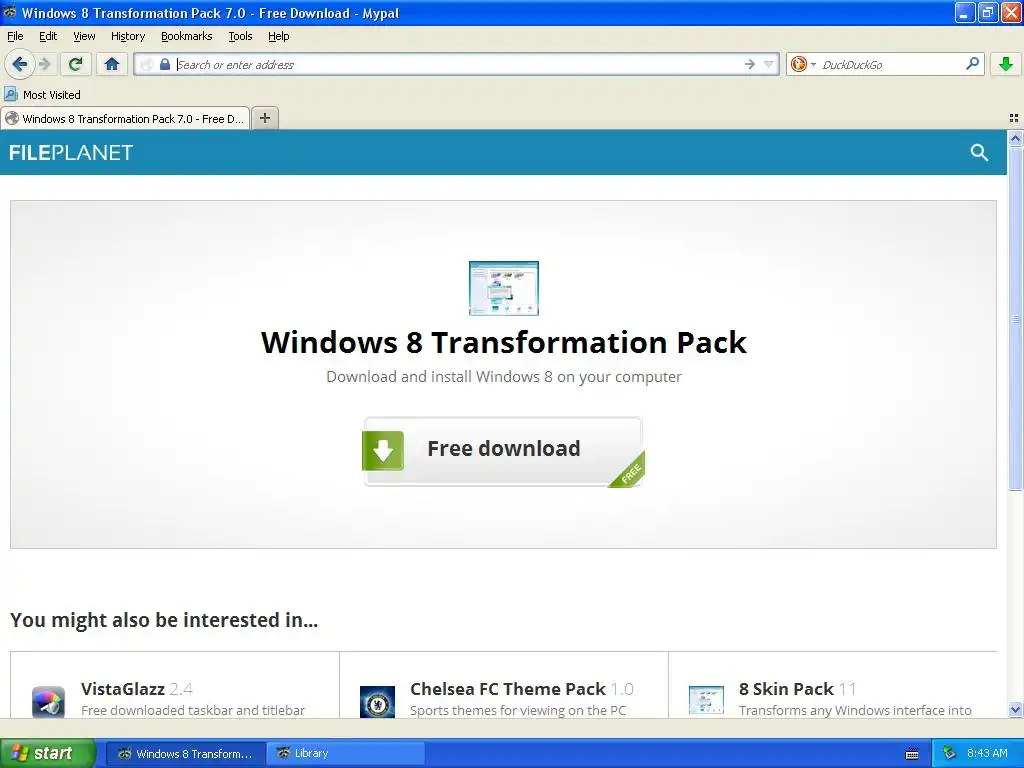This screenshot has height=768, width=1024.
Task: Click the vertical scrollbar thumb
Action: coord(1015,318)
